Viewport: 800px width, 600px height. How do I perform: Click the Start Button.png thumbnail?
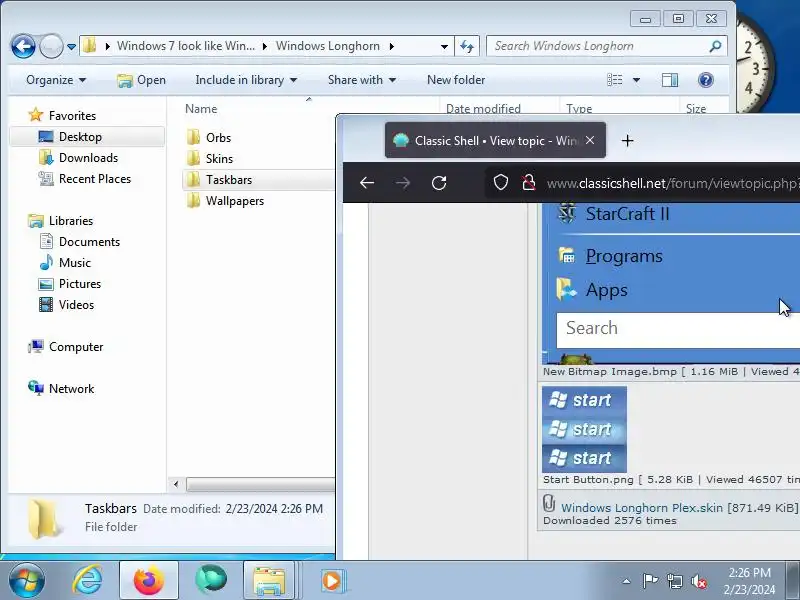584,430
